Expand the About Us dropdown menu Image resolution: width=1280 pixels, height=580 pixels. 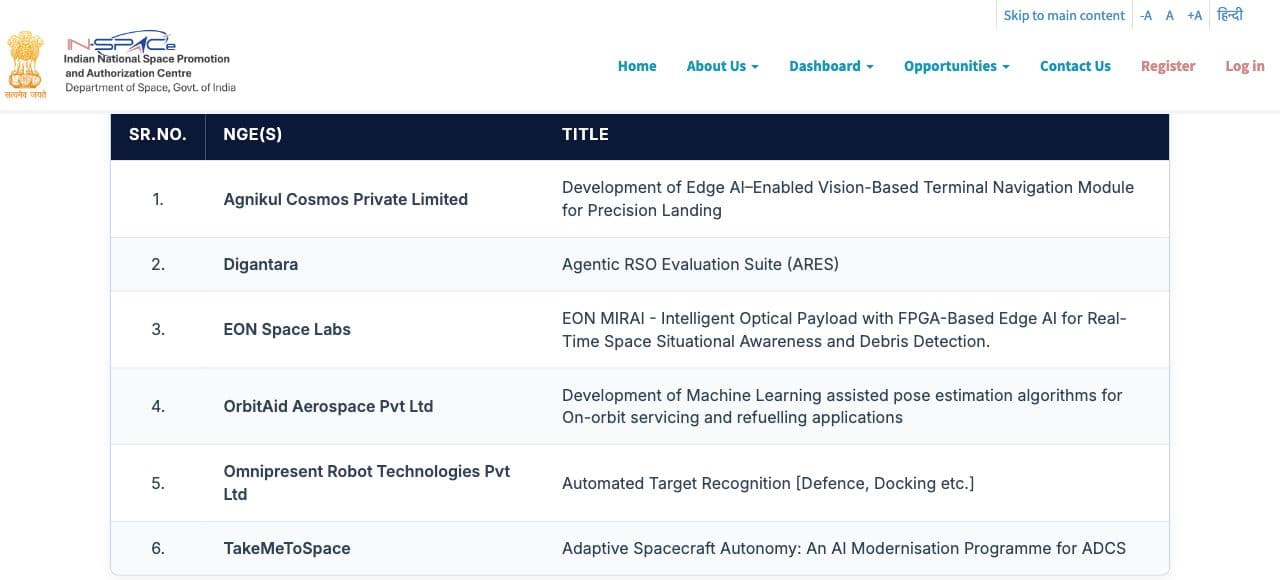coord(722,66)
